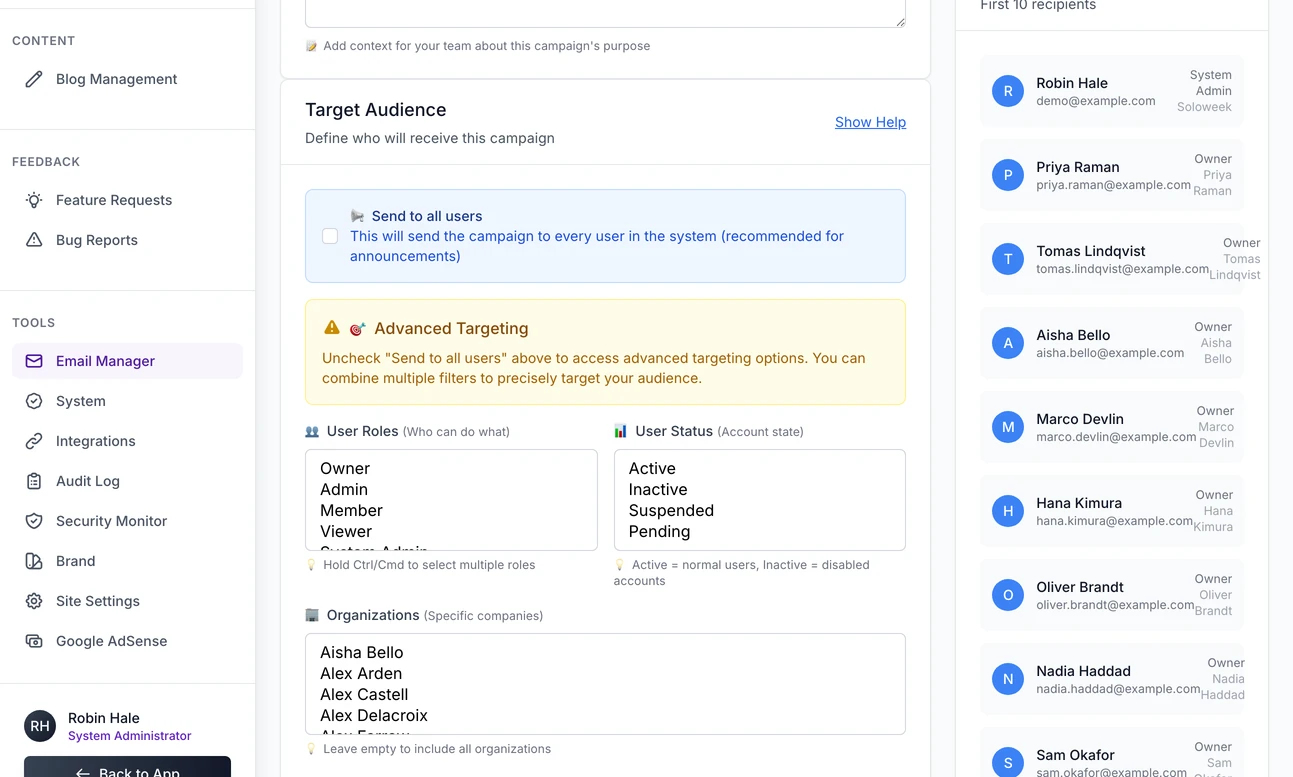Click Marco Devlin recipient card
The width and height of the screenshot is (1293, 777).
1112,427
